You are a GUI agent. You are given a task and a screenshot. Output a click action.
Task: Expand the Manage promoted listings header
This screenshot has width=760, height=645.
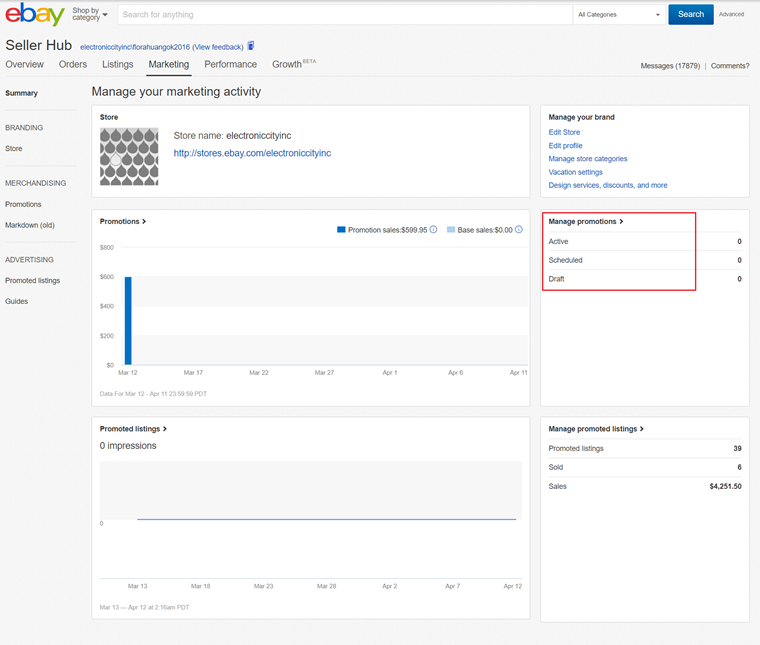595,429
